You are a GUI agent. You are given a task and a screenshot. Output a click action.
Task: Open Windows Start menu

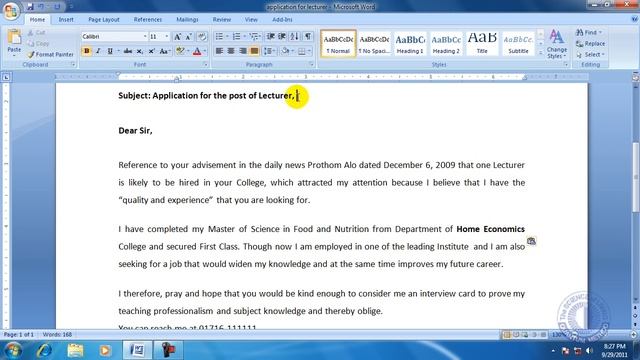click(13, 350)
